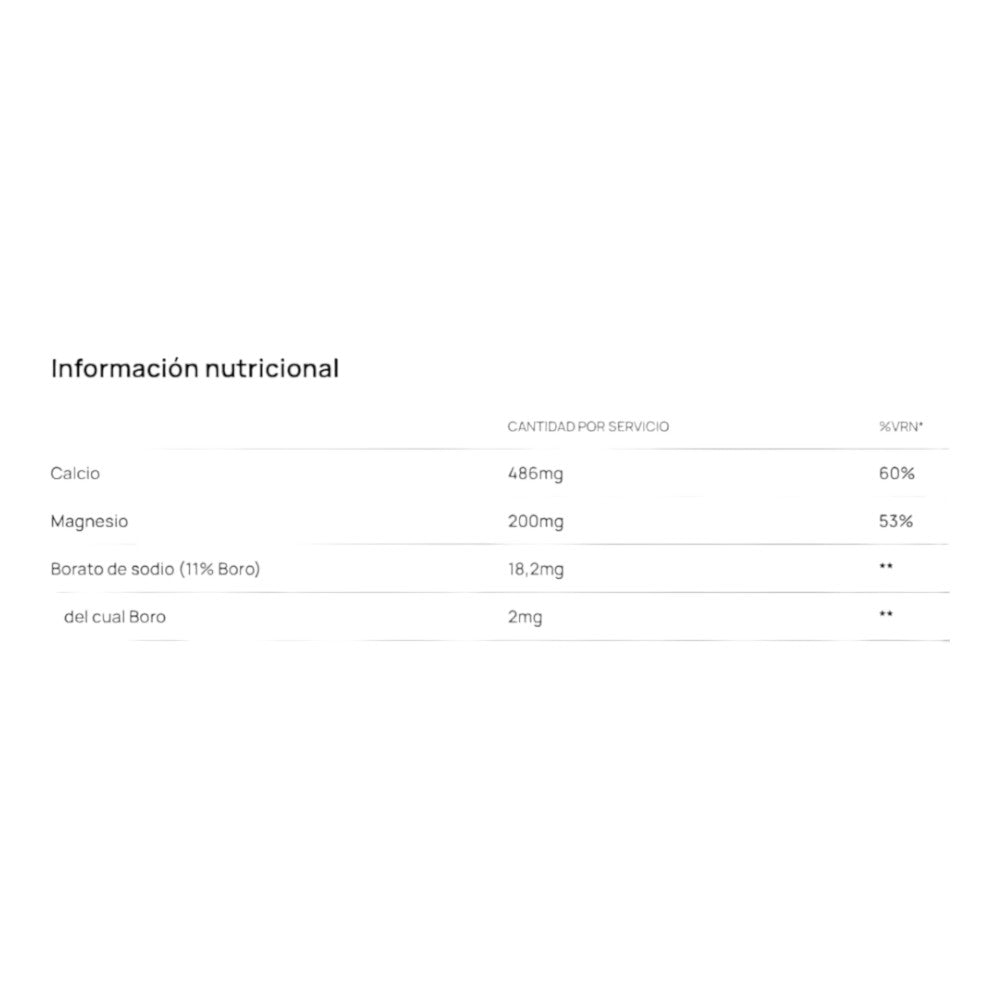
Task: Click the "%VRN*" column header
Action: 901,427
